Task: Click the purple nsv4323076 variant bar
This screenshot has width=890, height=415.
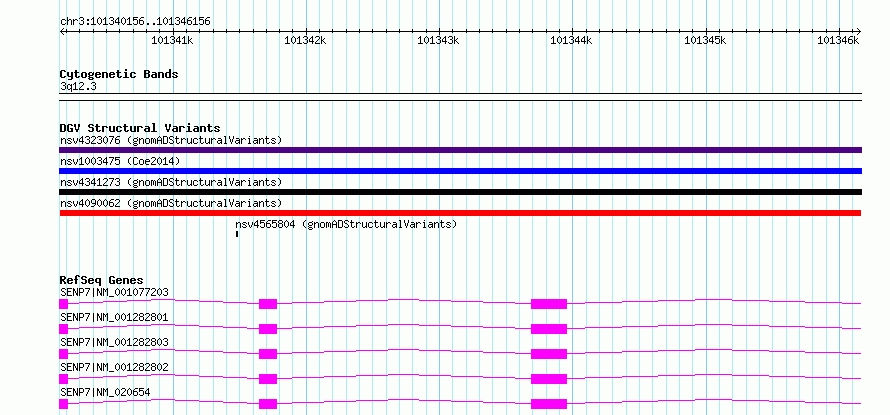Action: click(x=460, y=150)
